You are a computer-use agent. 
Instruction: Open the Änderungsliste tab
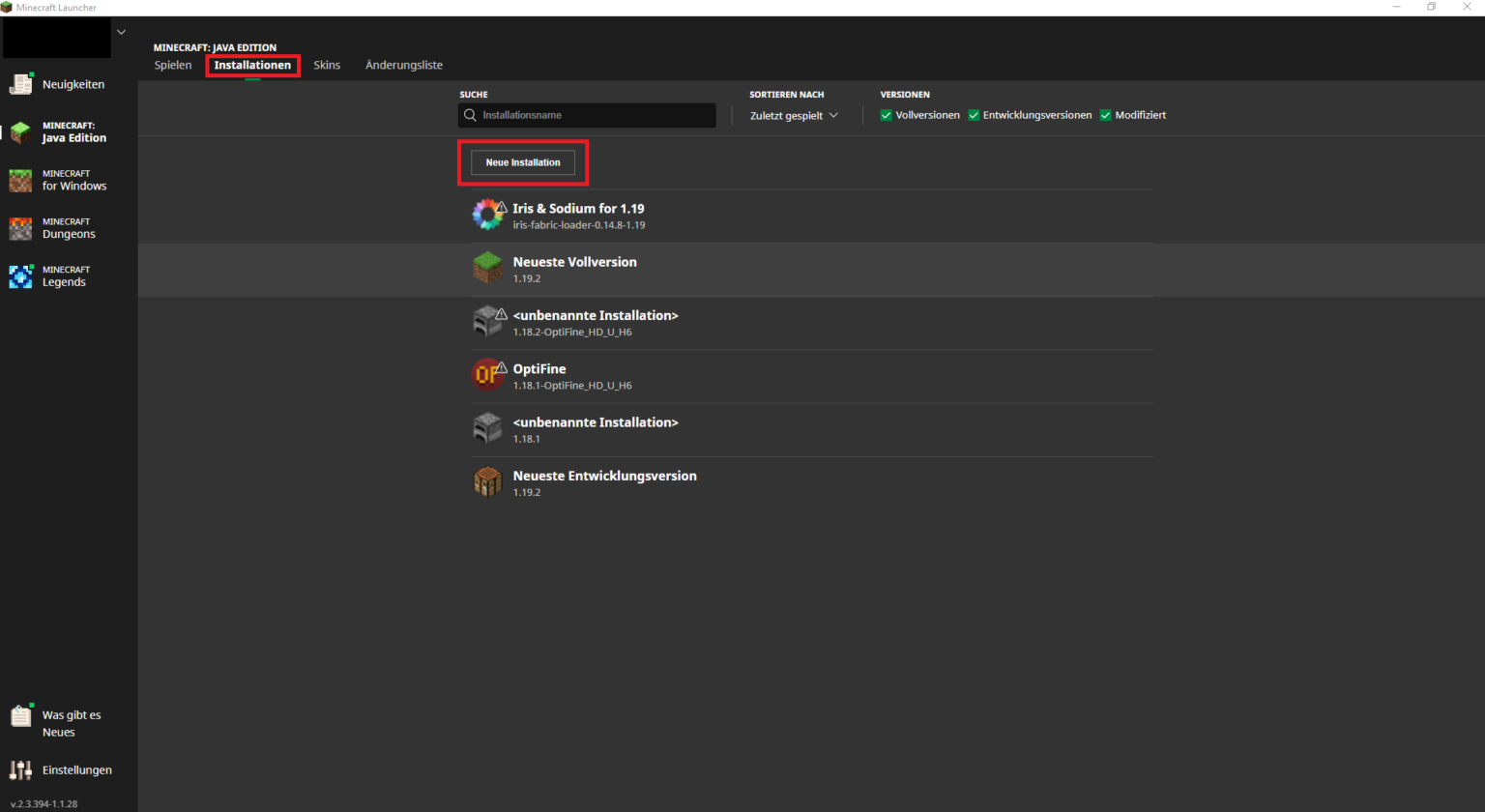click(404, 65)
